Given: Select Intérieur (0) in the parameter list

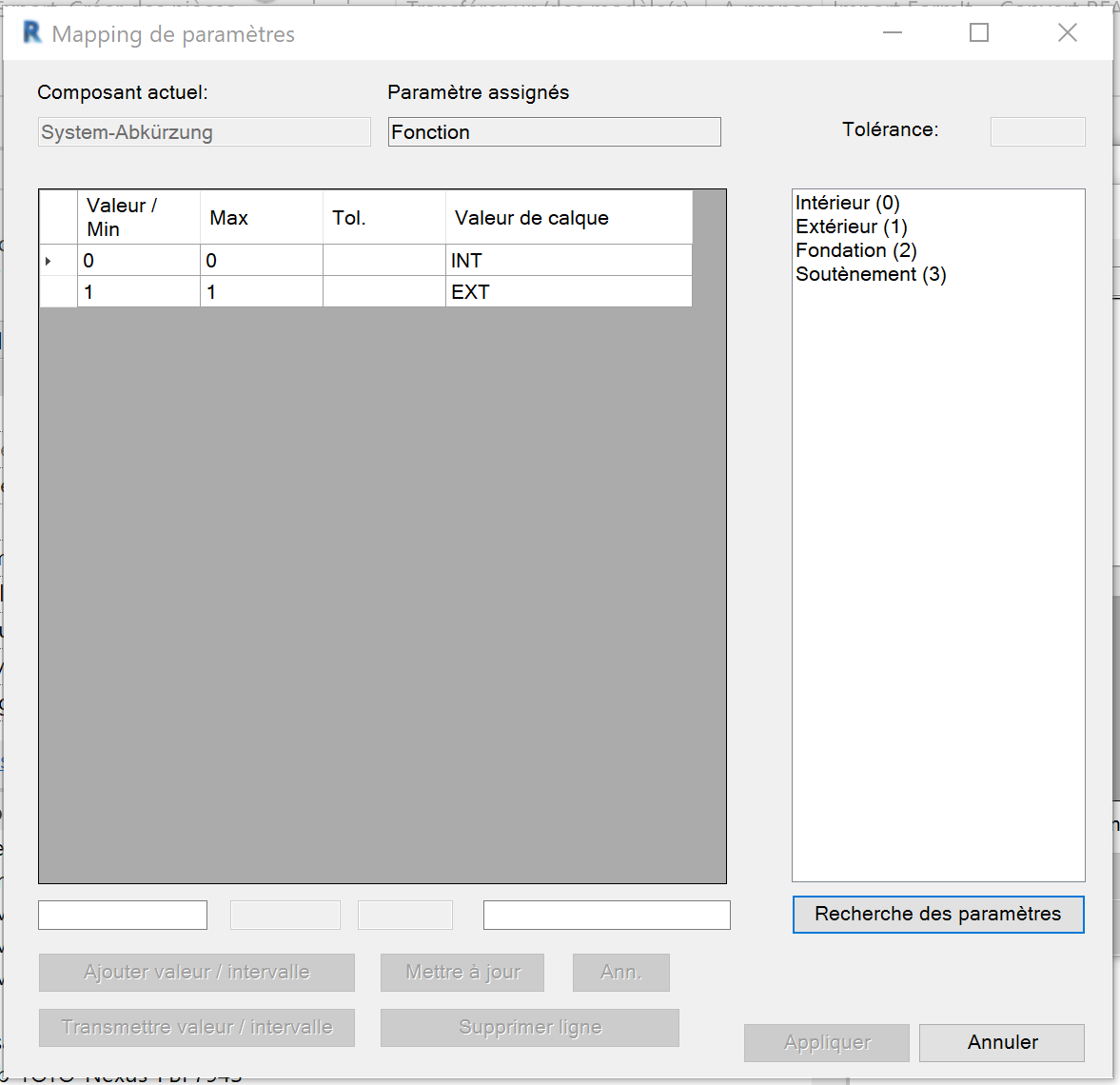Looking at the screenshot, I should pyautogui.click(x=847, y=203).
